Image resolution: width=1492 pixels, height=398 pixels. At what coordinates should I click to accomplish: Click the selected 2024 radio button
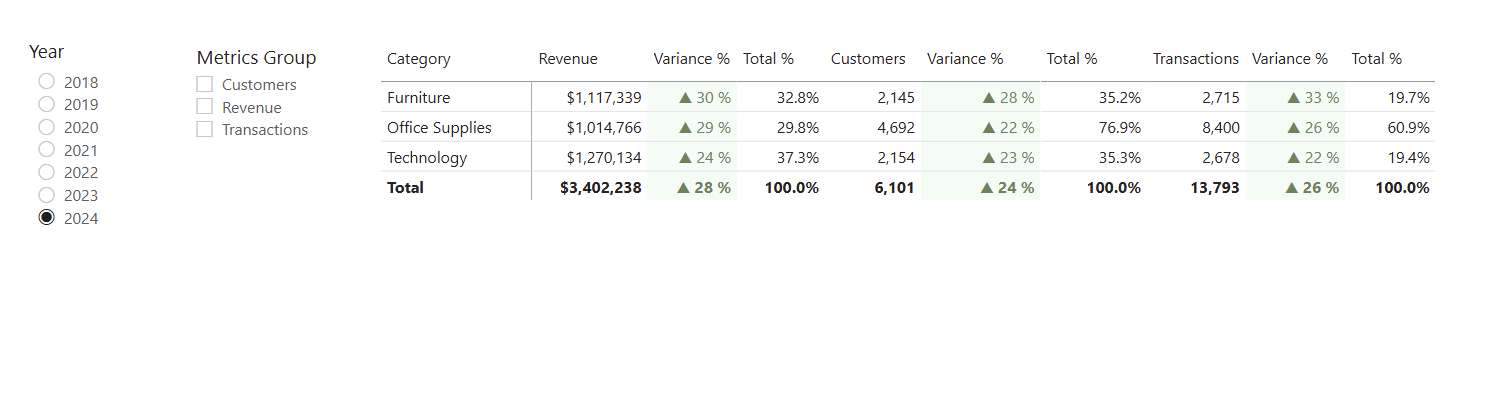tap(46, 218)
